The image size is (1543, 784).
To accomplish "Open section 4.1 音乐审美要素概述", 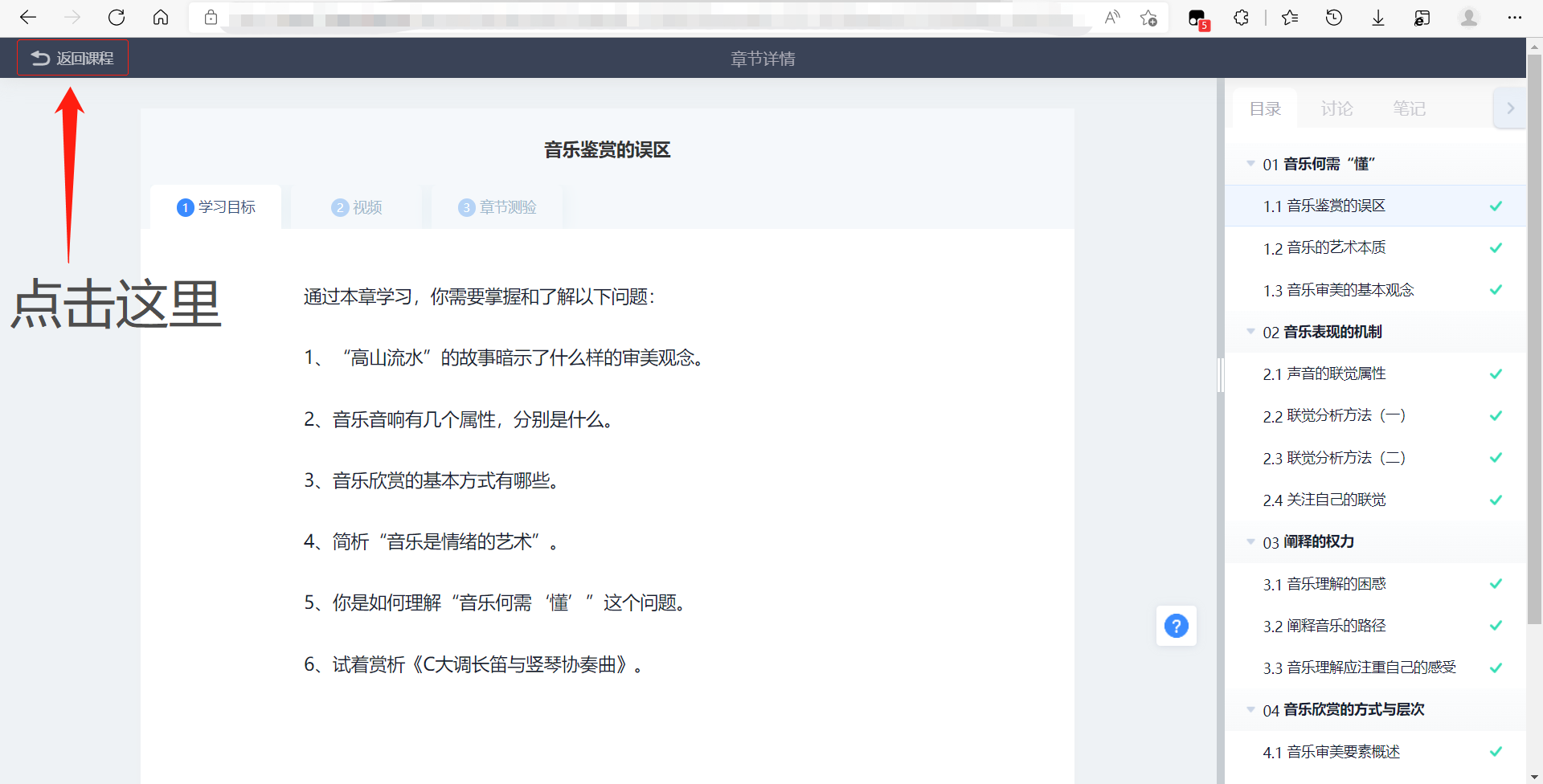I will 1375,752.
